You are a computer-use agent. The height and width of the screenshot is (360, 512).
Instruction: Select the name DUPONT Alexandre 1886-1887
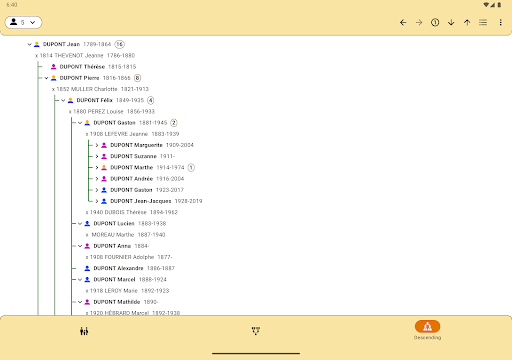134,268
